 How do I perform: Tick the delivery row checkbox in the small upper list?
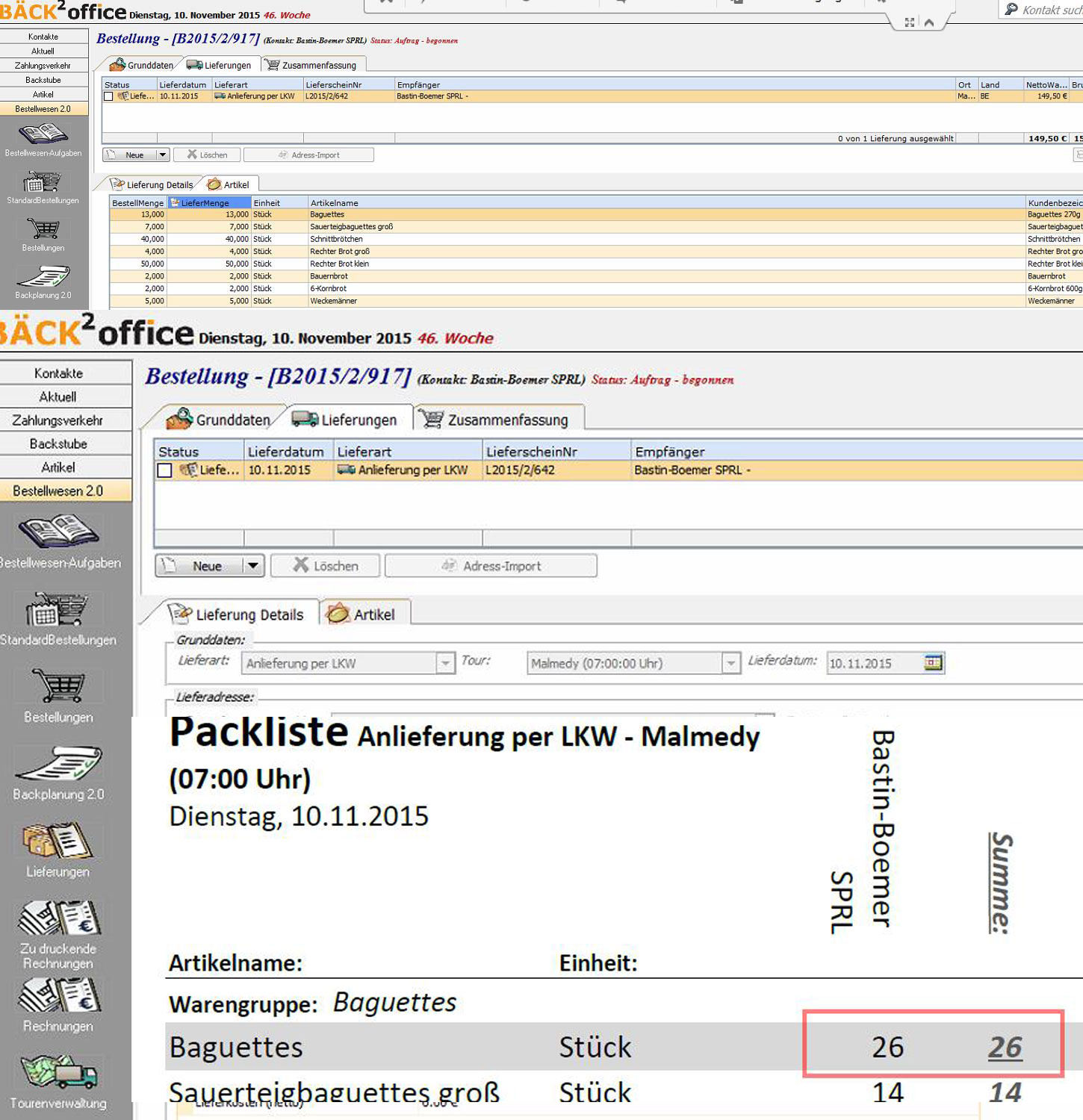tap(108, 96)
